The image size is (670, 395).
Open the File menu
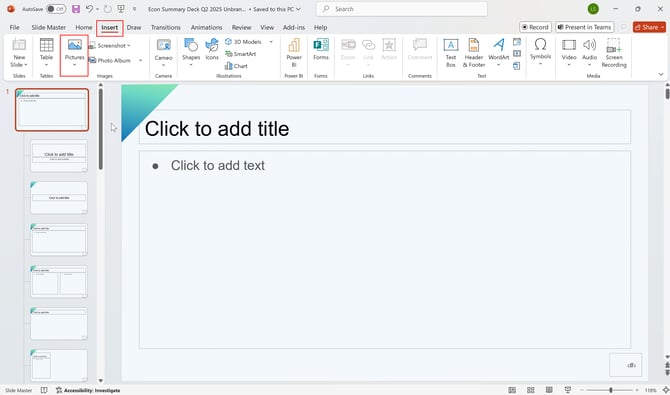[15, 27]
